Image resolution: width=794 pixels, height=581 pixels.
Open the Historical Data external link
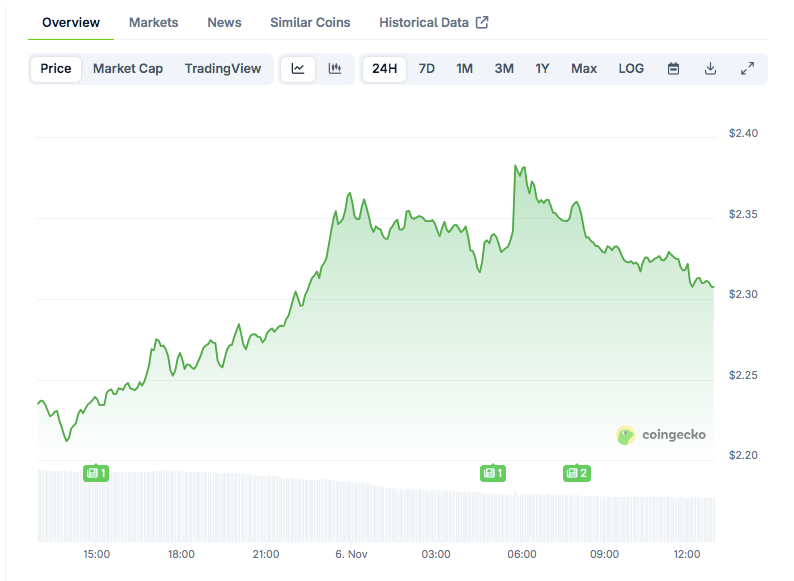[433, 22]
